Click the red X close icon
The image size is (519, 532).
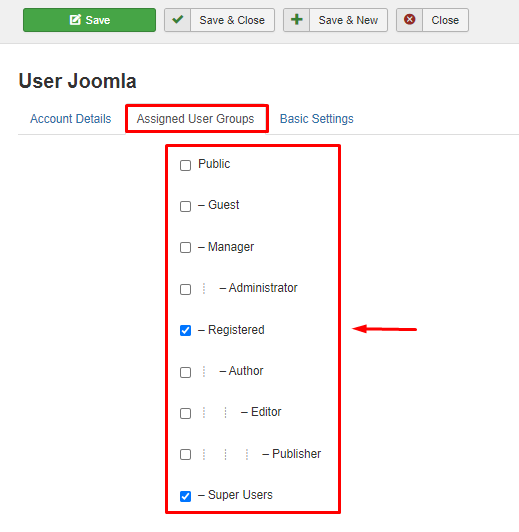[x=410, y=19]
